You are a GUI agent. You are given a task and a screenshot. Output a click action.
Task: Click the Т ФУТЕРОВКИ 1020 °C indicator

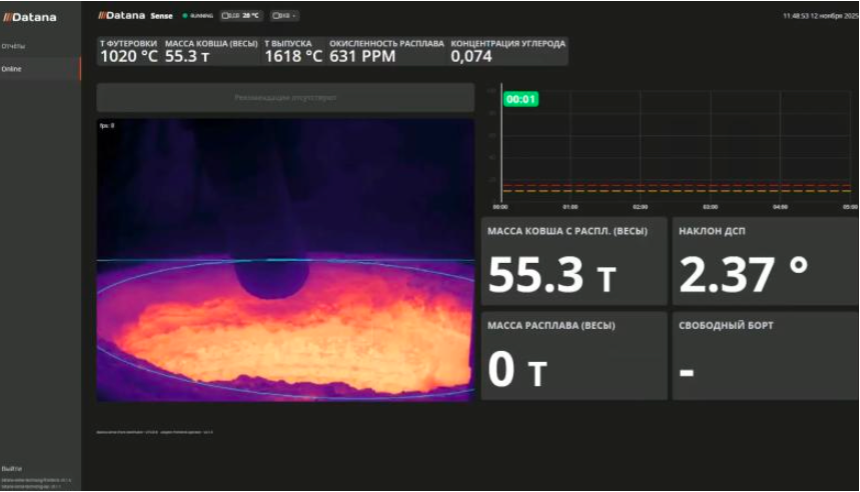click(x=129, y=51)
